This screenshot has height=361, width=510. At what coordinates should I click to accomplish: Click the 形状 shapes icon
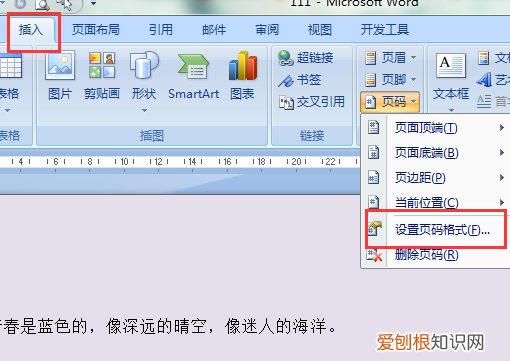[x=144, y=65]
